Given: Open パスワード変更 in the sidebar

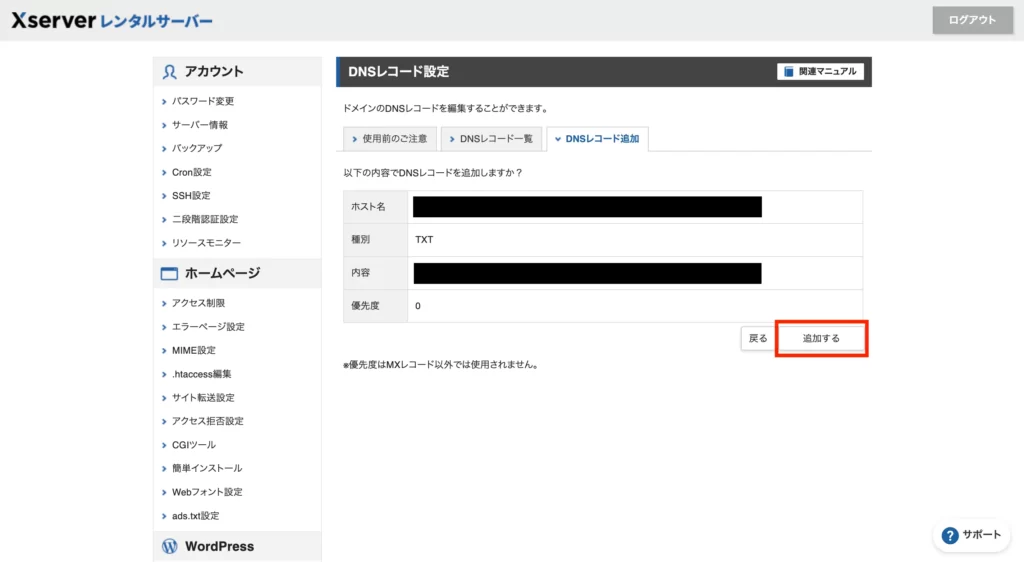Looking at the screenshot, I should (202, 101).
